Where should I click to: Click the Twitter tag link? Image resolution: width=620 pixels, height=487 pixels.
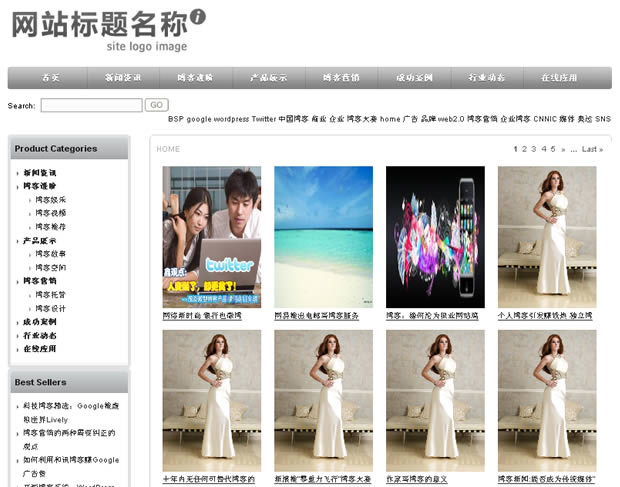pyautogui.click(x=264, y=119)
